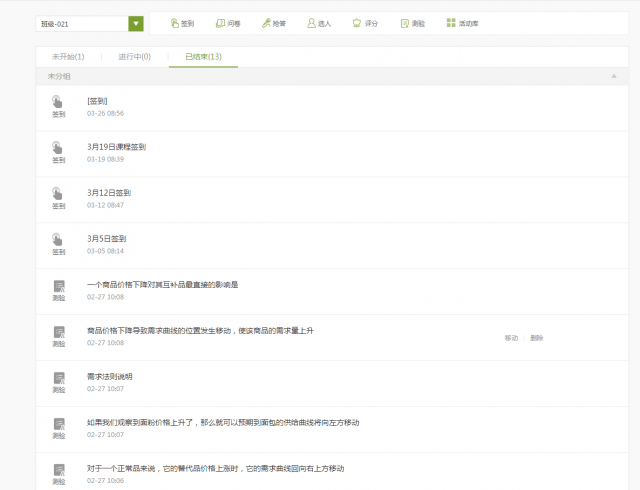This screenshot has width=640, height=490.
Task: Select the 已结束(13) tab
Action: click(x=203, y=57)
